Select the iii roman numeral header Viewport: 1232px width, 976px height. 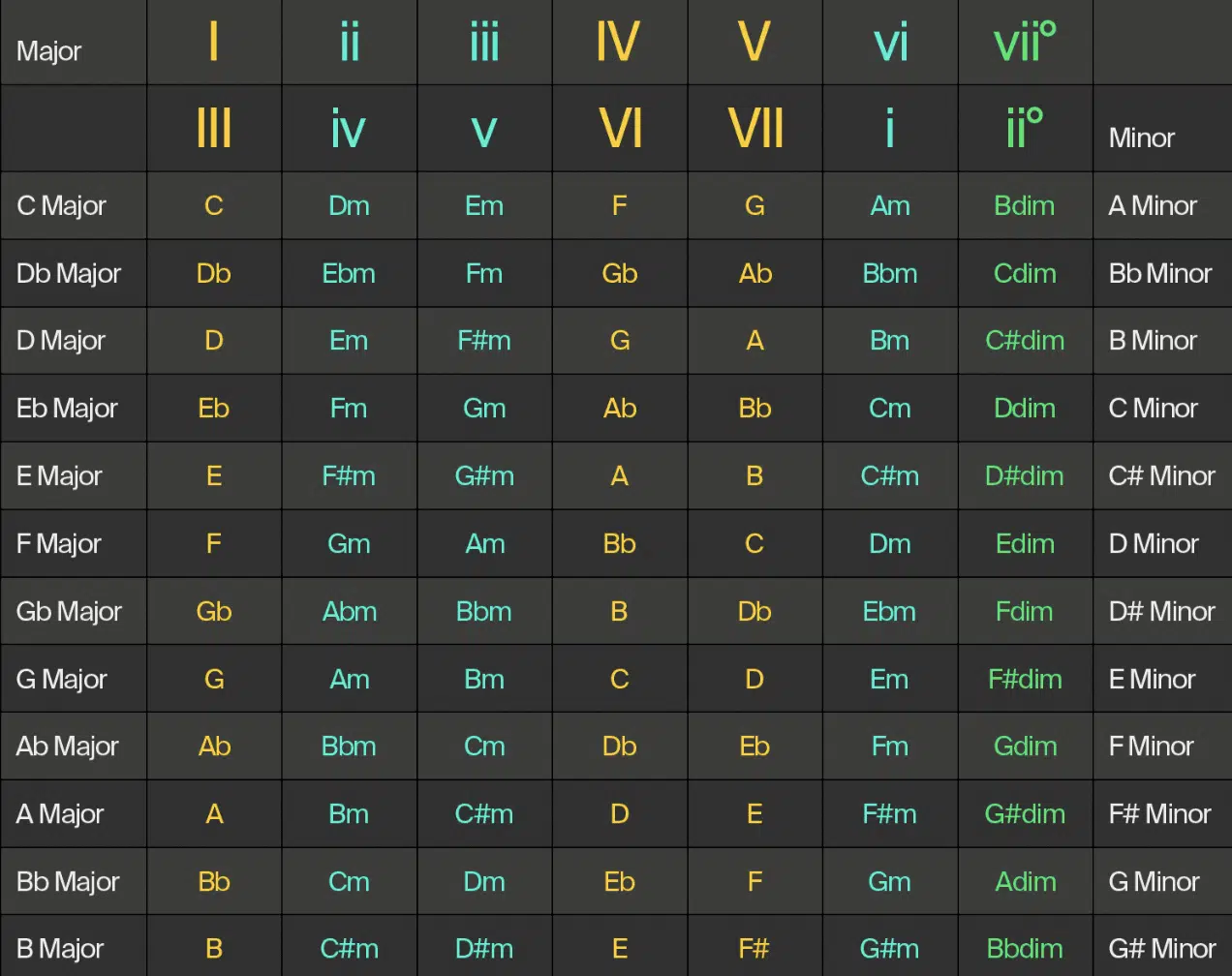click(484, 42)
